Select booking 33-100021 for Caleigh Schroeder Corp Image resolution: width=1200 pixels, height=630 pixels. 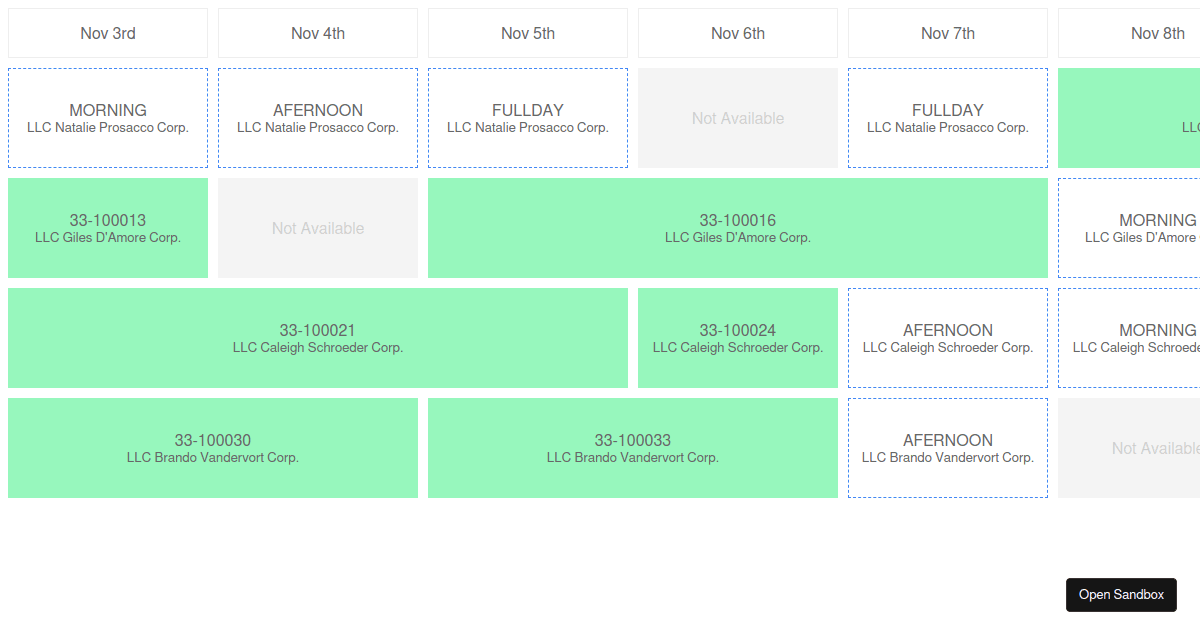(x=317, y=337)
